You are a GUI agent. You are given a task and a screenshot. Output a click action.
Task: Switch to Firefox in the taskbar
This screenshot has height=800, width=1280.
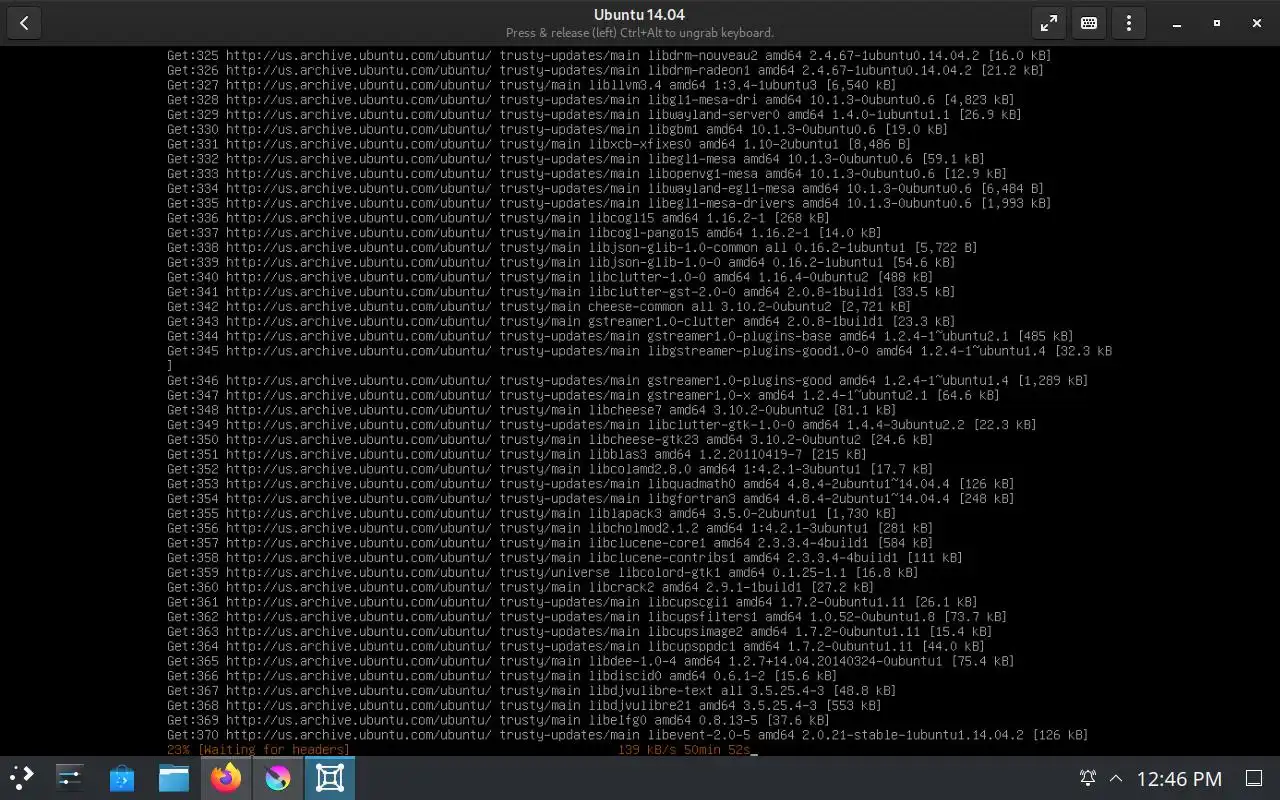[226, 778]
